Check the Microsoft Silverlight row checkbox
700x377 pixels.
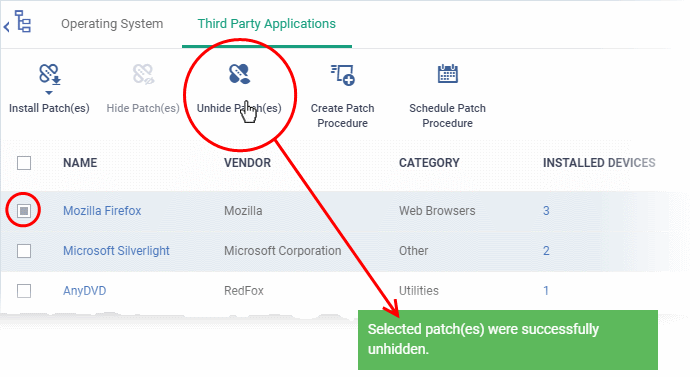pos(24,251)
